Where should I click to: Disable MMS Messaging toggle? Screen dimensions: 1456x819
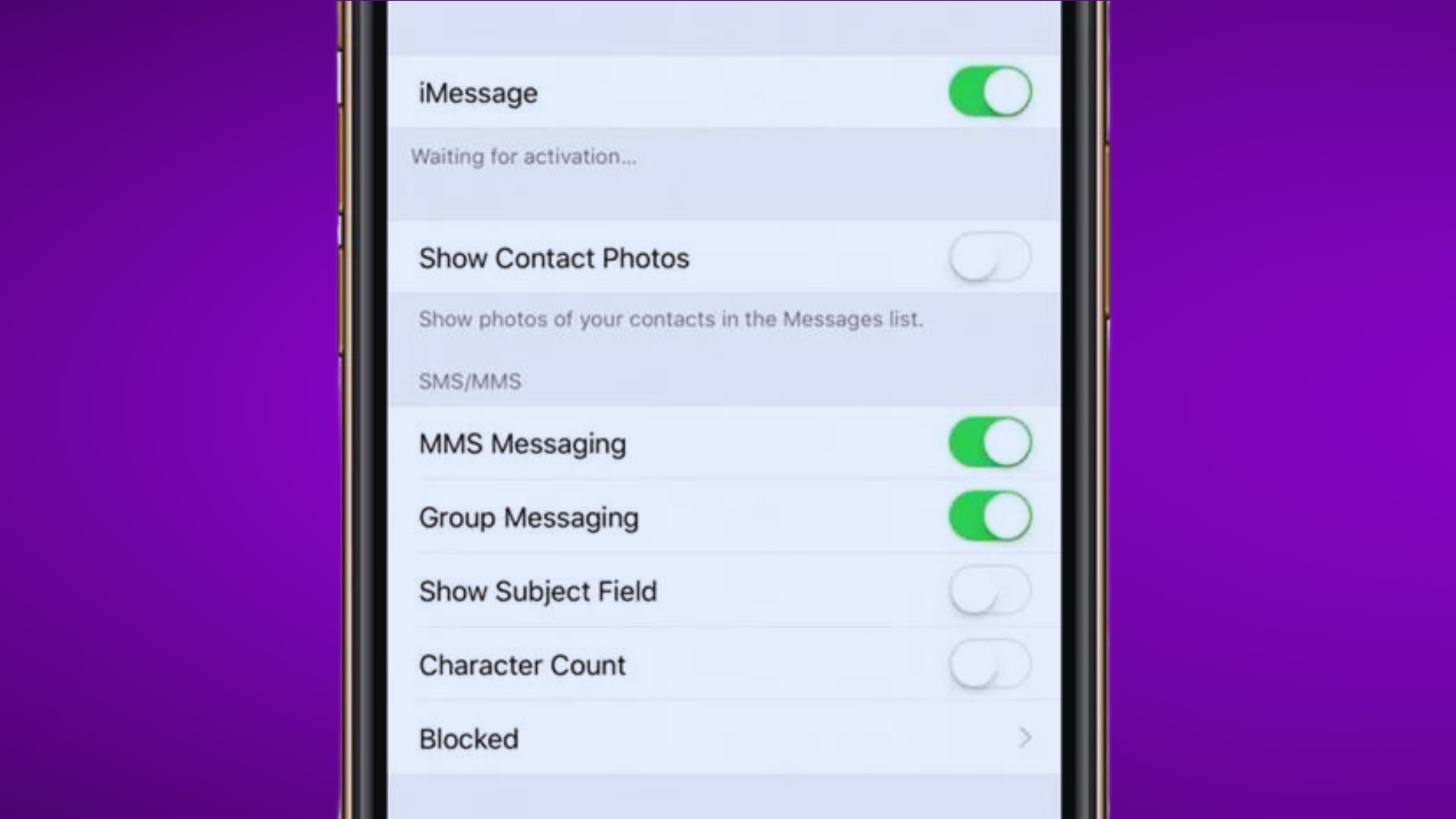[x=989, y=443]
